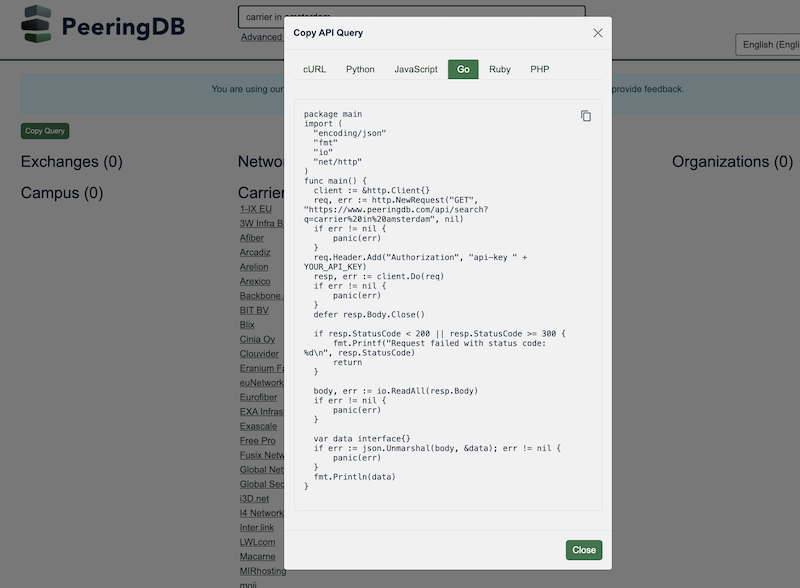Open the EXA Infrastructure carrier link
The height and width of the screenshot is (588, 800).
(x=261, y=412)
